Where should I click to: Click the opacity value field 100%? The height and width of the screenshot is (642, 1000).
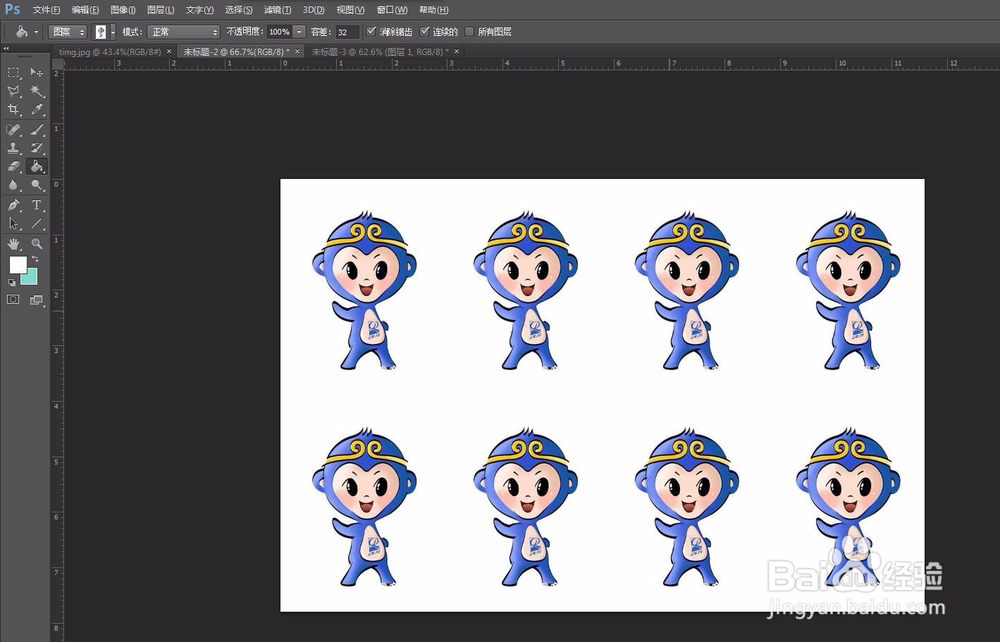pyautogui.click(x=279, y=32)
